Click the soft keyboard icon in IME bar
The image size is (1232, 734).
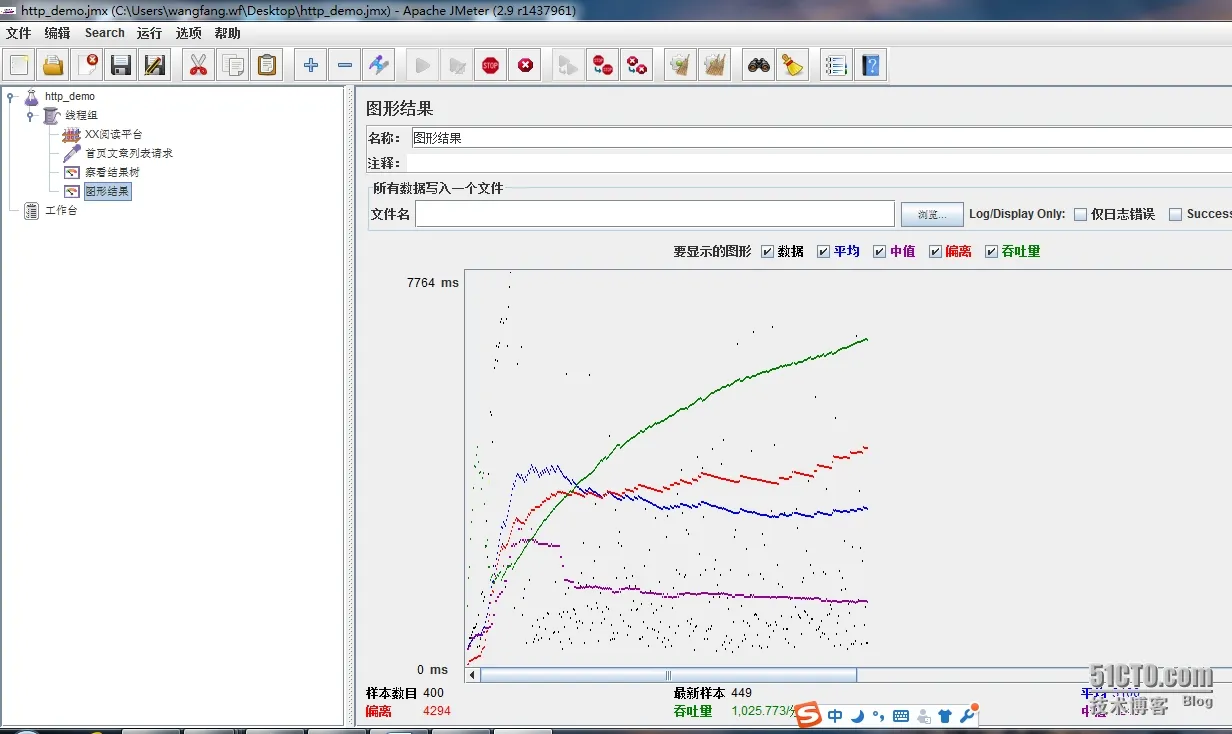[x=900, y=716]
